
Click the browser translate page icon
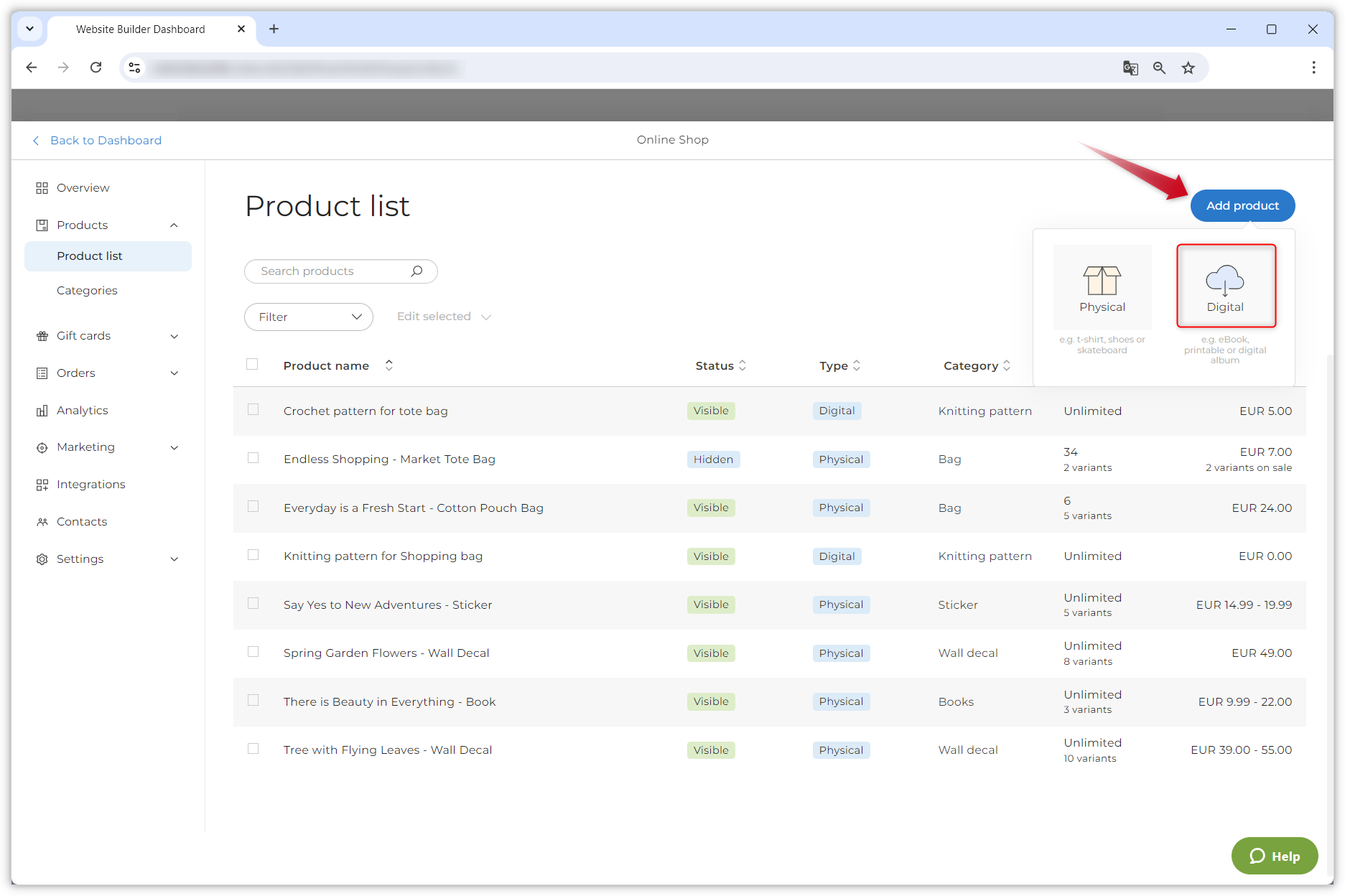[1130, 67]
